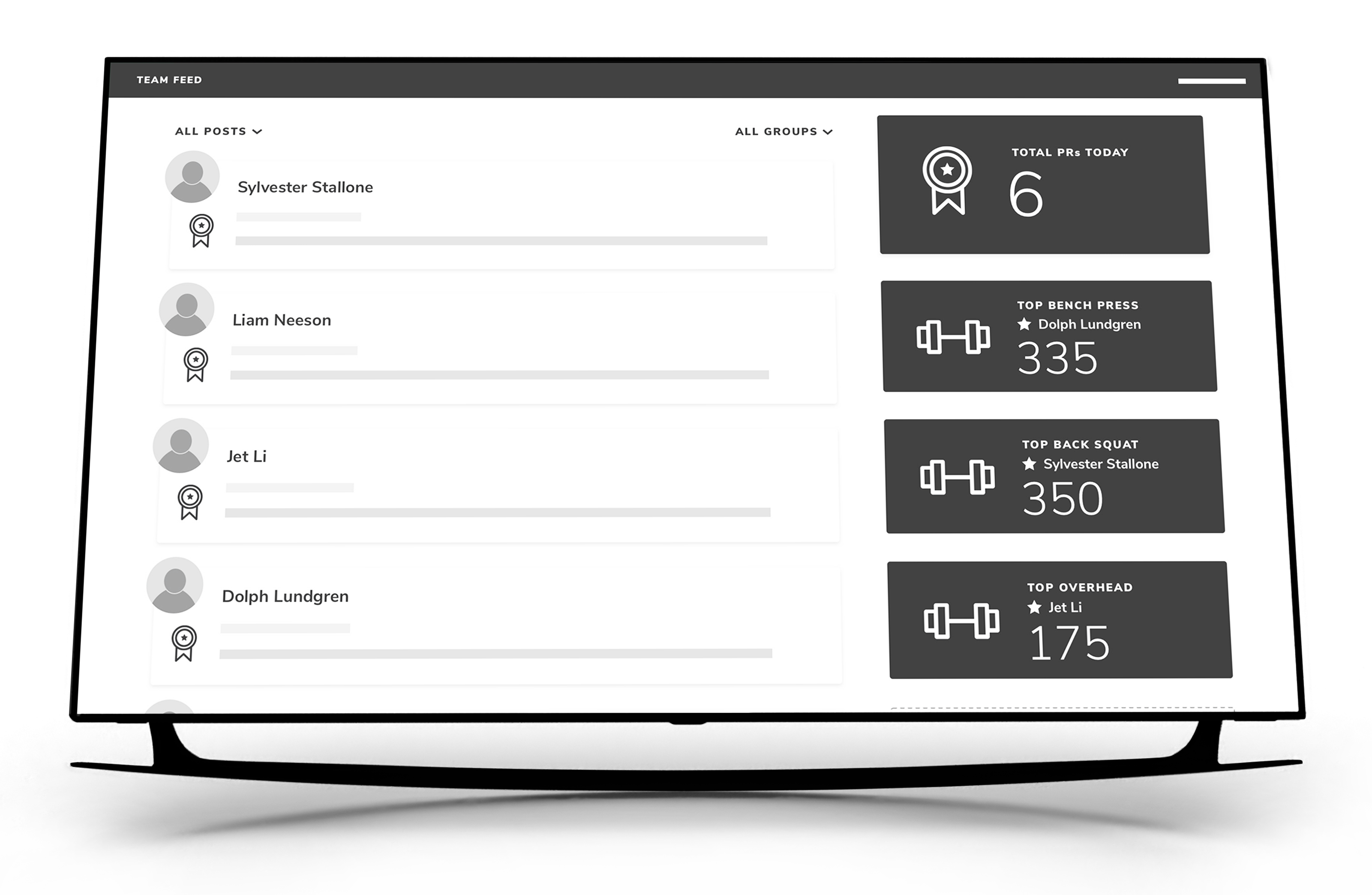
Task: Click the long placeholder line in Sylvester Stallone's post
Action: pyautogui.click(x=501, y=240)
